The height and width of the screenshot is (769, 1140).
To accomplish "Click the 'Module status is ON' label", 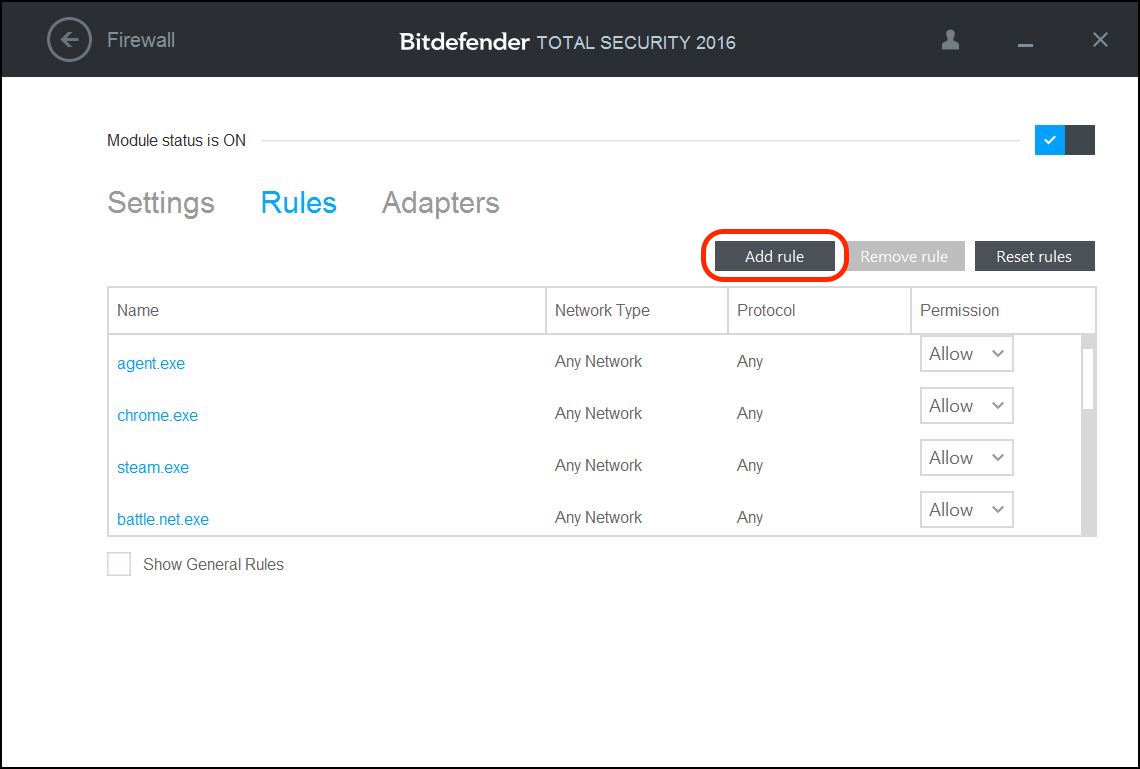I will pyautogui.click(x=176, y=140).
